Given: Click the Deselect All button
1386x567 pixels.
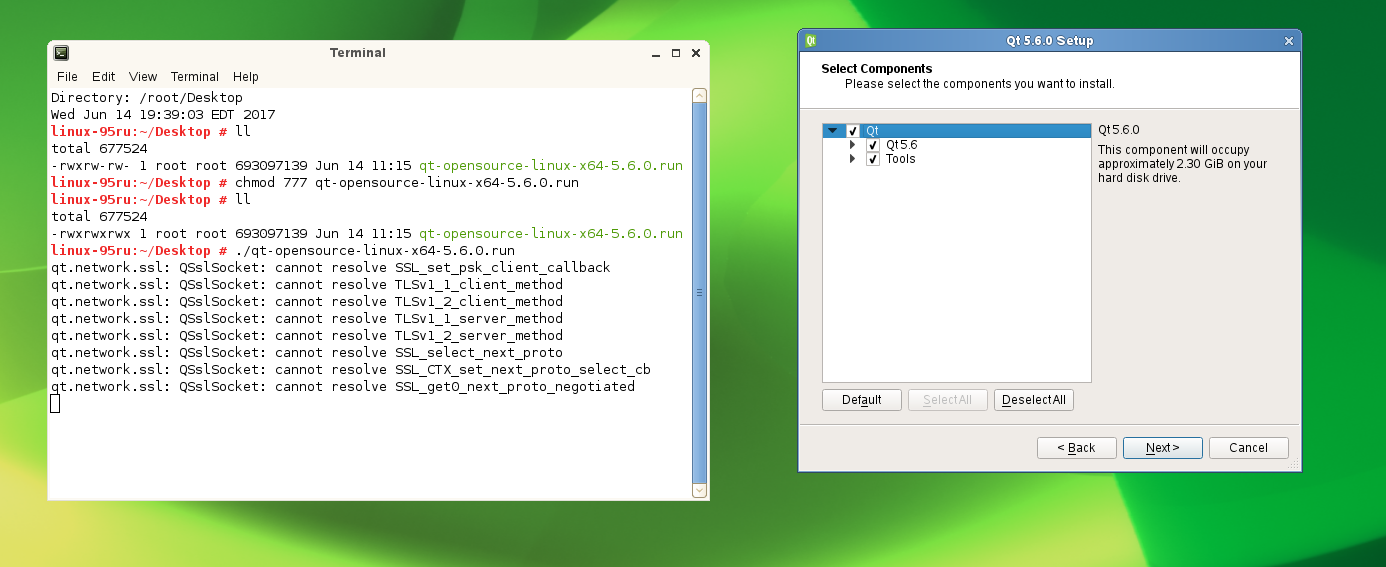Looking at the screenshot, I should (1034, 400).
